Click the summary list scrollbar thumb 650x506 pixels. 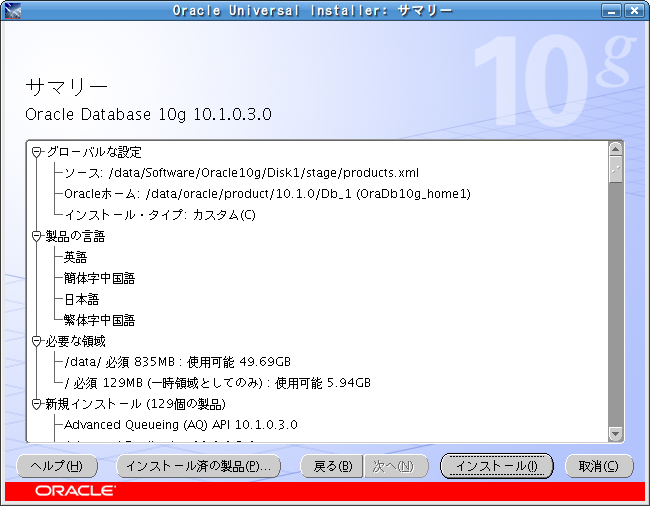(x=616, y=169)
